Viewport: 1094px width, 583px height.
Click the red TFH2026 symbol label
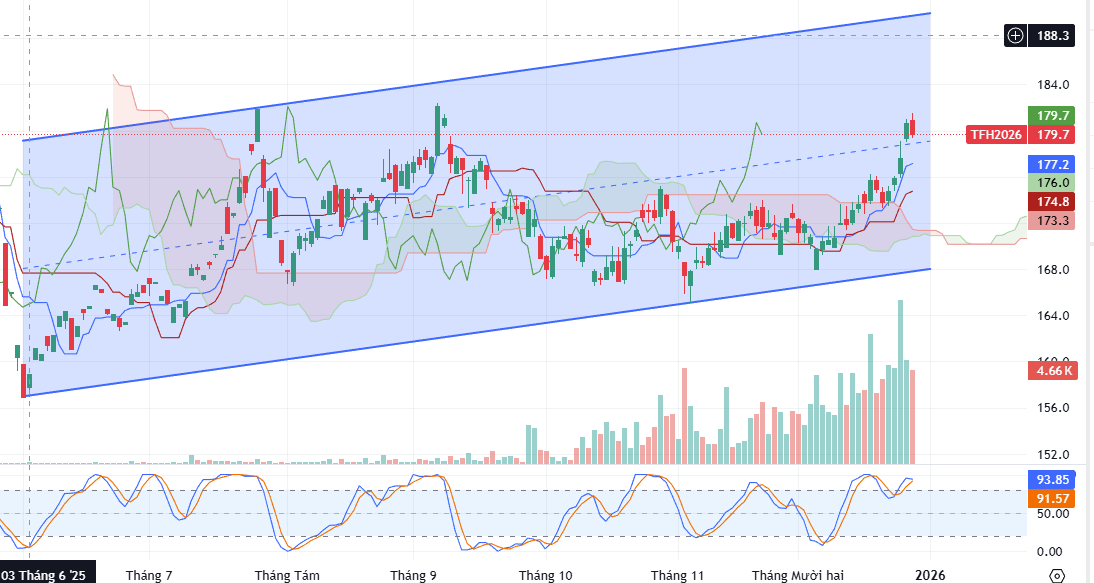[995, 134]
